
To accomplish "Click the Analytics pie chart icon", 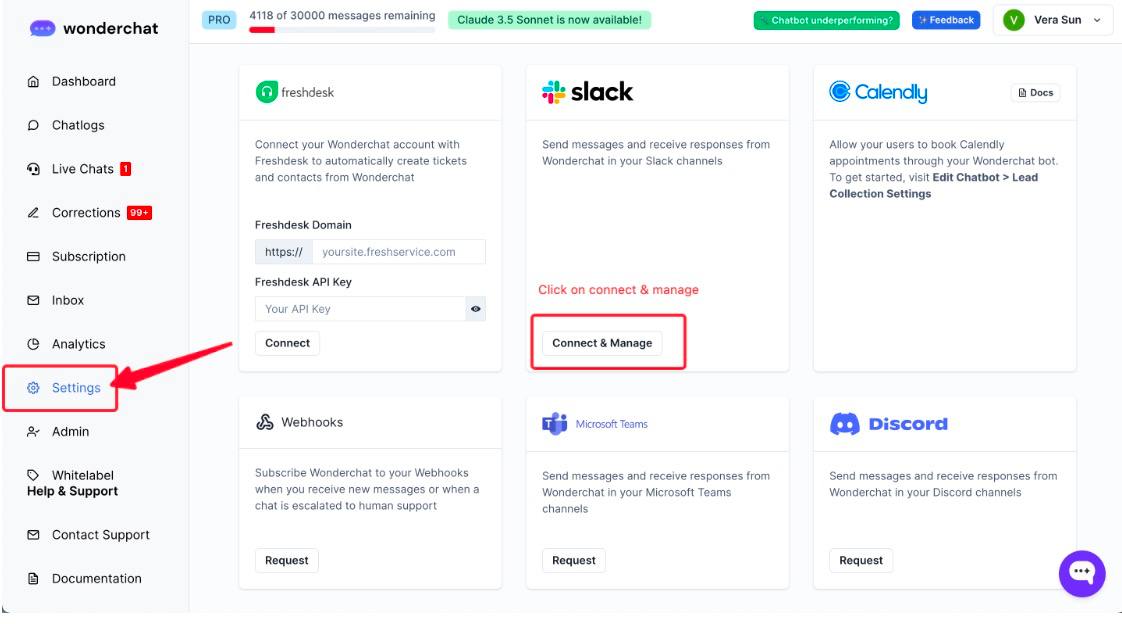I will tap(33, 345).
